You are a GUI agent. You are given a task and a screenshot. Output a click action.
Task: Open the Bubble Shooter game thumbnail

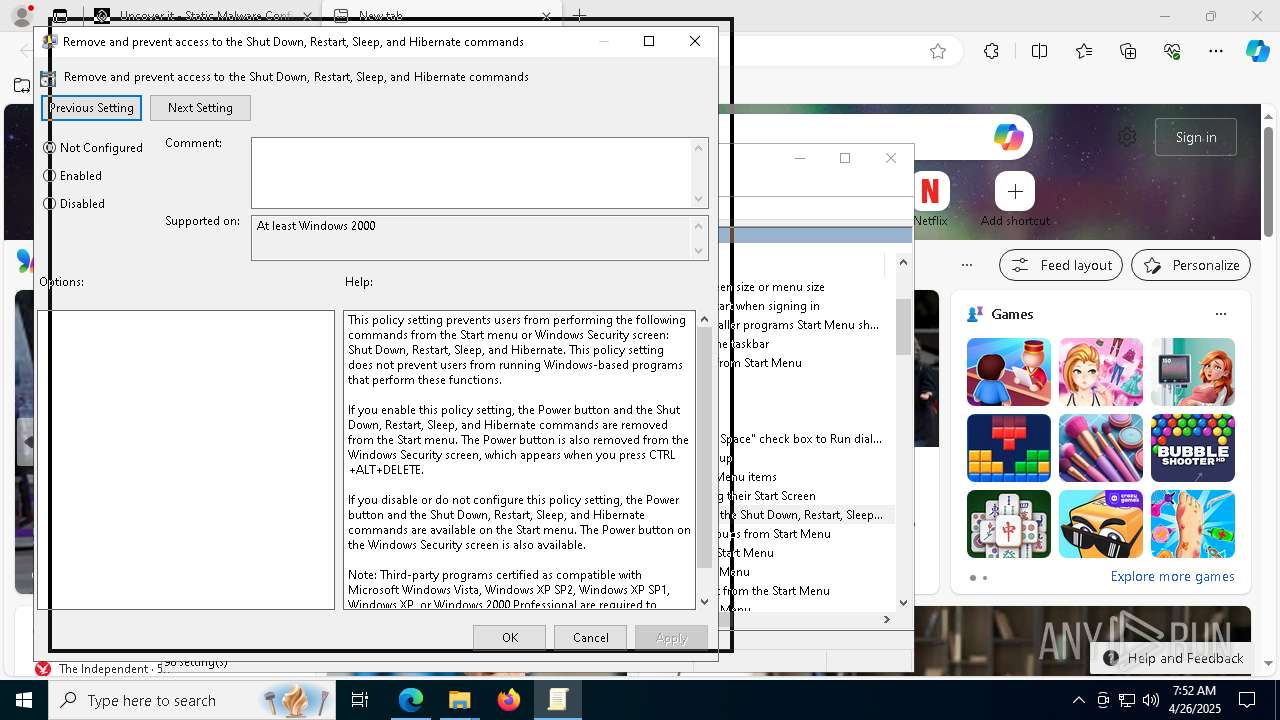click(x=1193, y=448)
